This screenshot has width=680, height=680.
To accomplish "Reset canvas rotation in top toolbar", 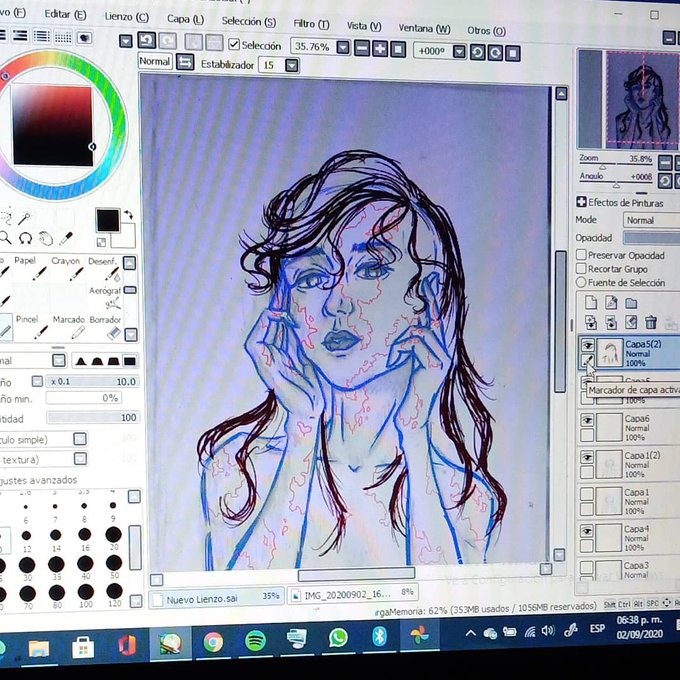I will coord(513,54).
